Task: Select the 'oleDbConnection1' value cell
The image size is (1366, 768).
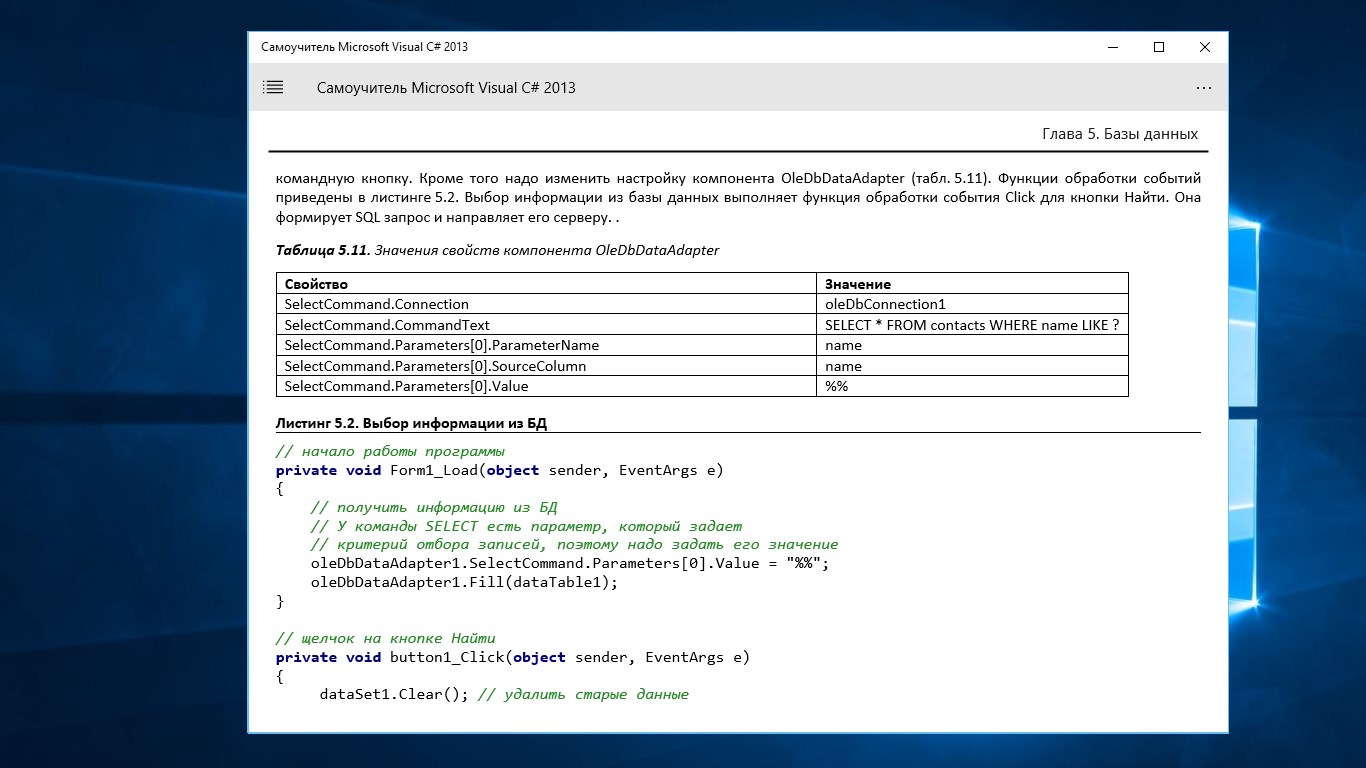Action: click(972, 304)
